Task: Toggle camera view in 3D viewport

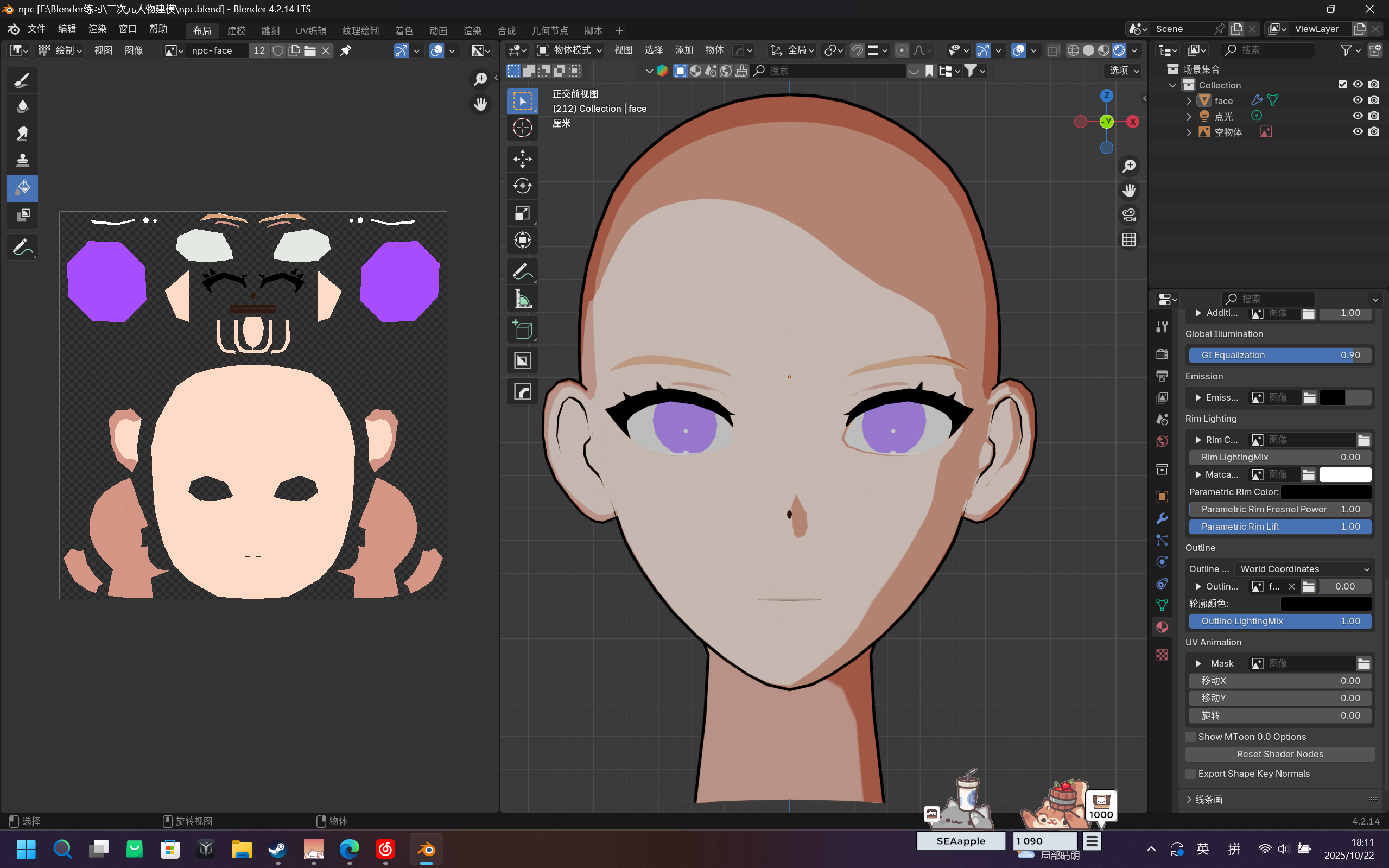Action: [x=1128, y=216]
